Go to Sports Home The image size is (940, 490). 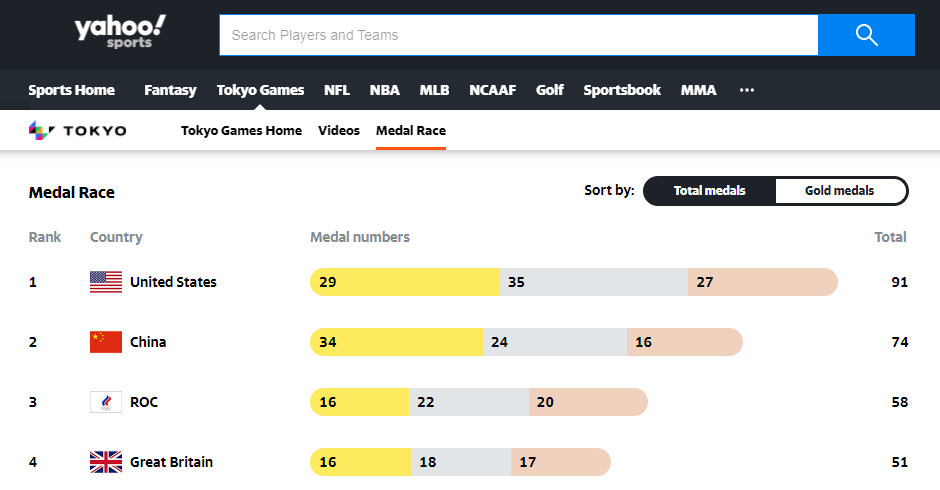pos(71,90)
